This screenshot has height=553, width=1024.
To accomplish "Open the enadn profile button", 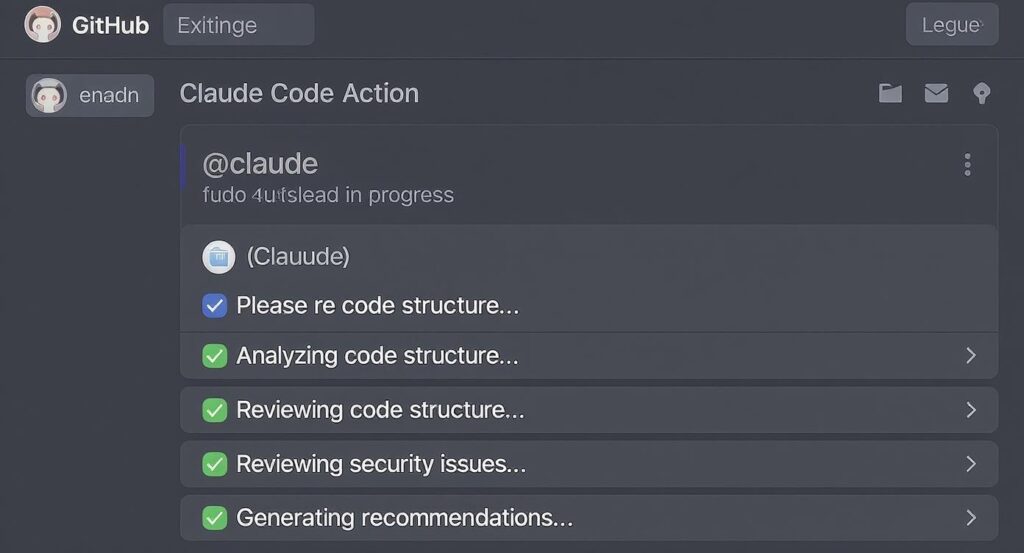I will click(x=90, y=95).
